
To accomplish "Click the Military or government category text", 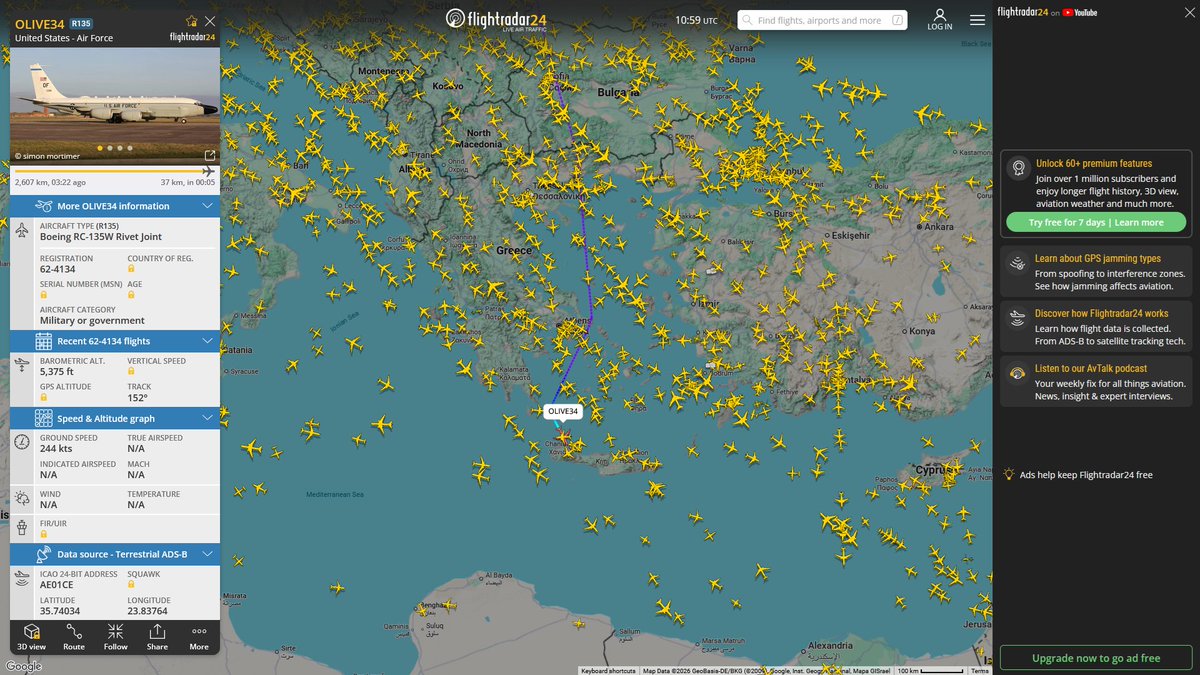I will click(x=92, y=321).
